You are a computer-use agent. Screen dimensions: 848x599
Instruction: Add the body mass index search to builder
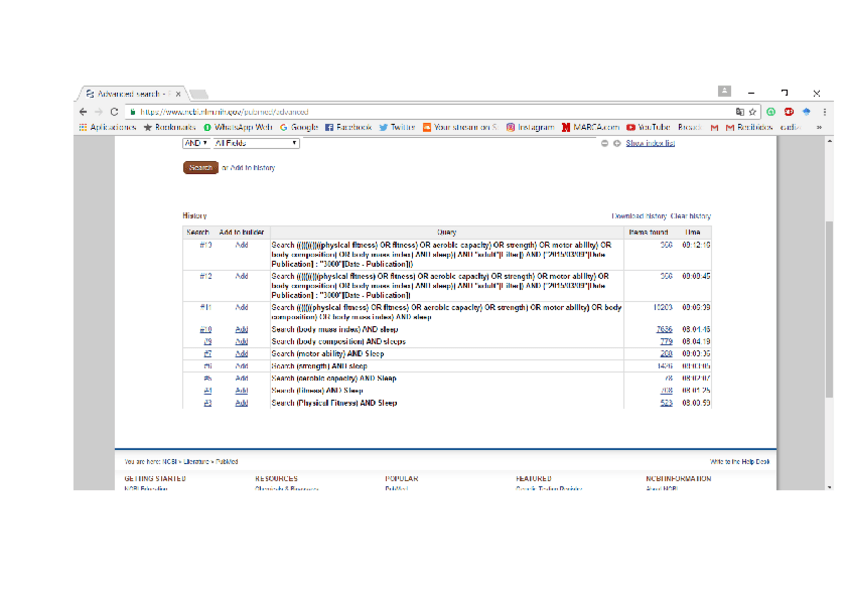click(241, 329)
